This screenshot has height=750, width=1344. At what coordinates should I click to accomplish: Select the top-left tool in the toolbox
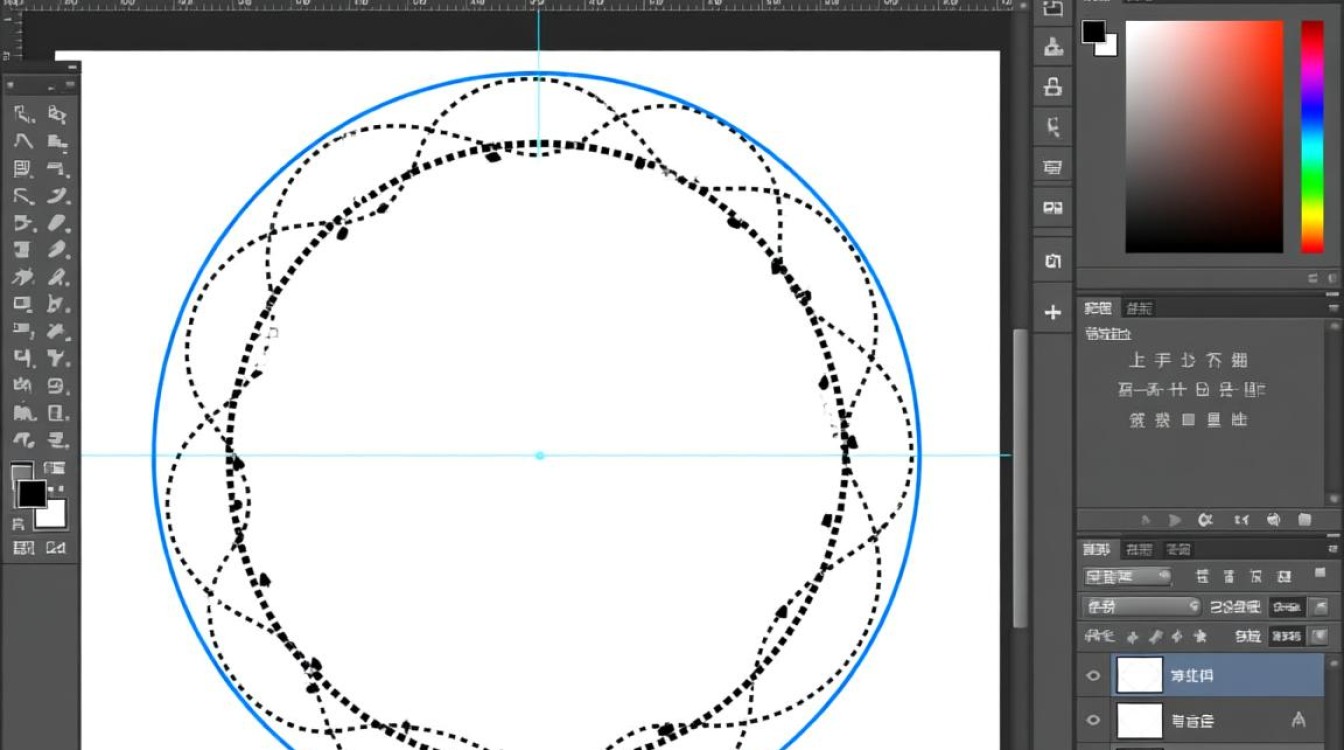(x=24, y=114)
